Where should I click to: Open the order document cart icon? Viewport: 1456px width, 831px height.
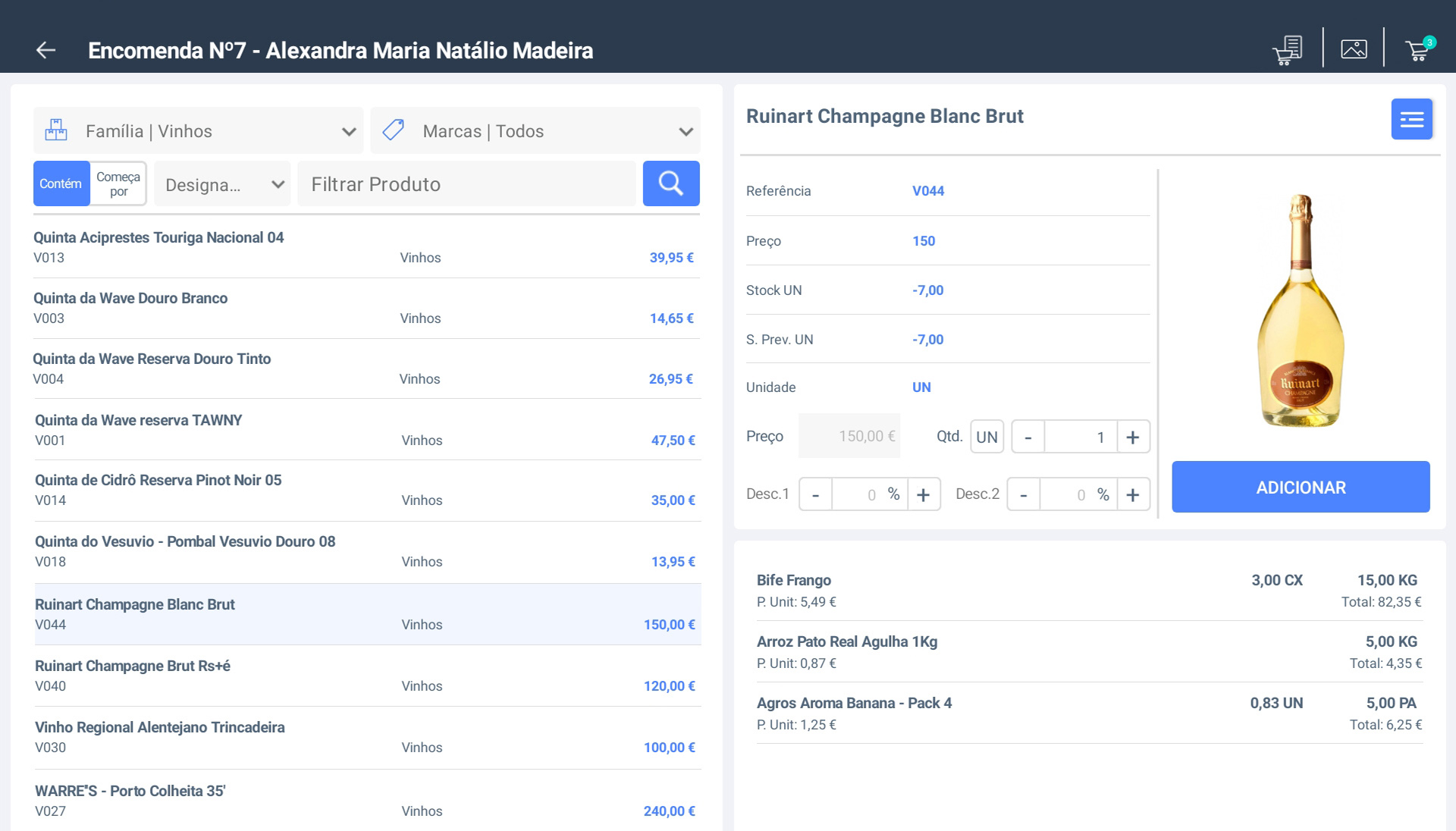pos(1288,50)
